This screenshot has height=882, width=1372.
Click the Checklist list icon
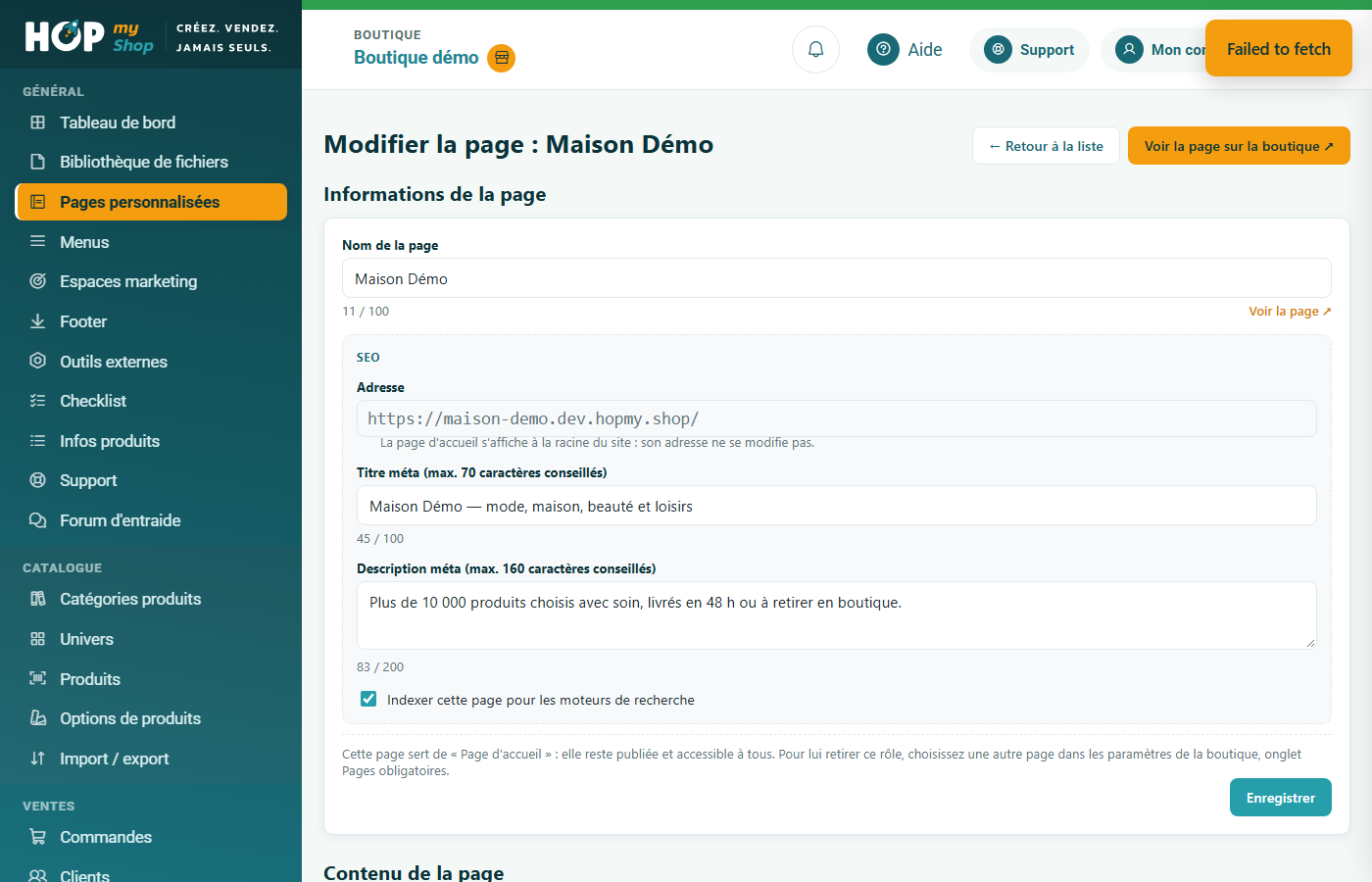(x=38, y=401)
